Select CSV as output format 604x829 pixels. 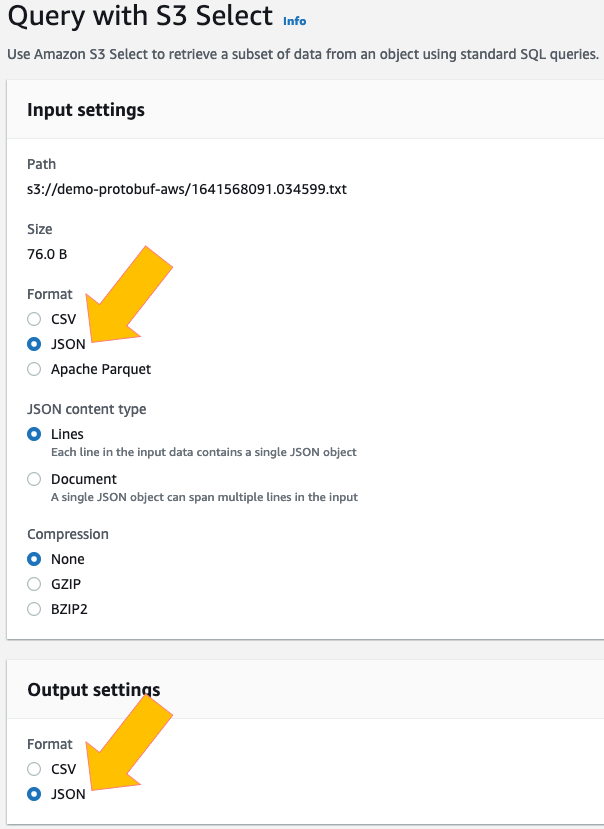point(34,769)
